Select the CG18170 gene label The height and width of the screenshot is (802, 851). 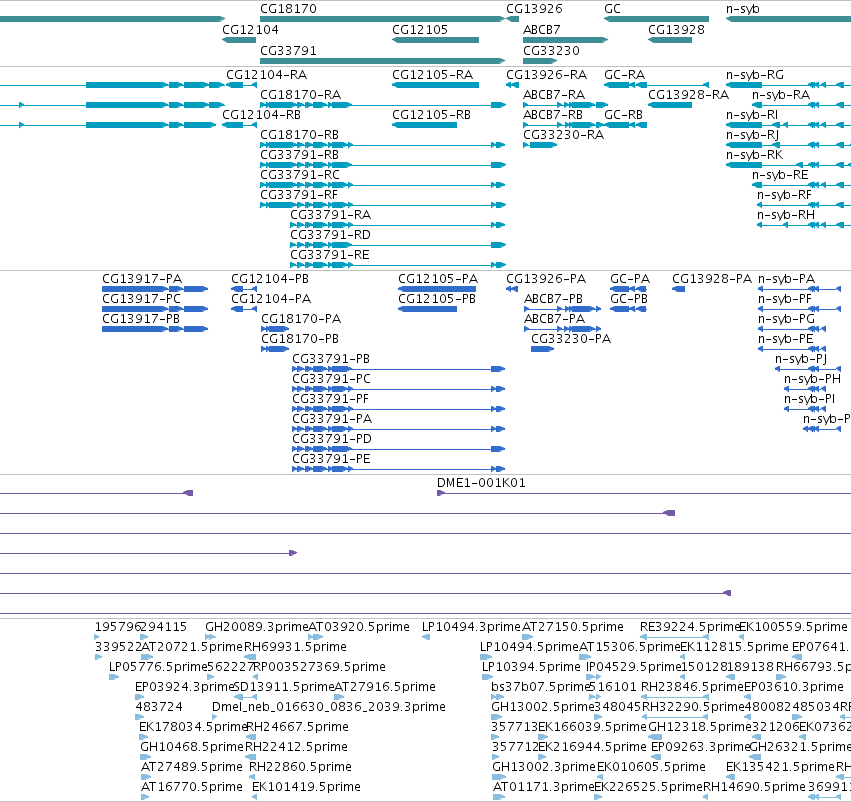[288, 9]
